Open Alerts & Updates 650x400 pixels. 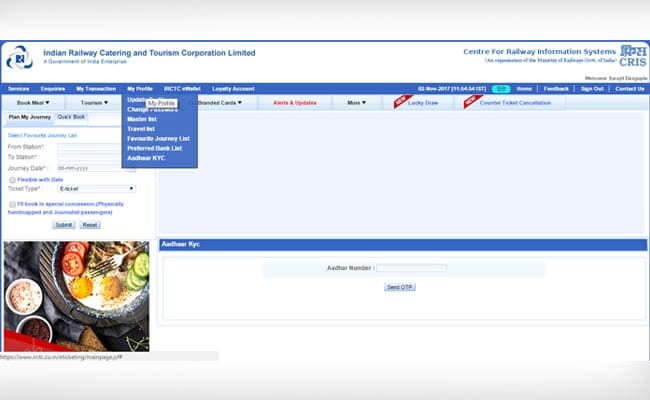(295, 103)
